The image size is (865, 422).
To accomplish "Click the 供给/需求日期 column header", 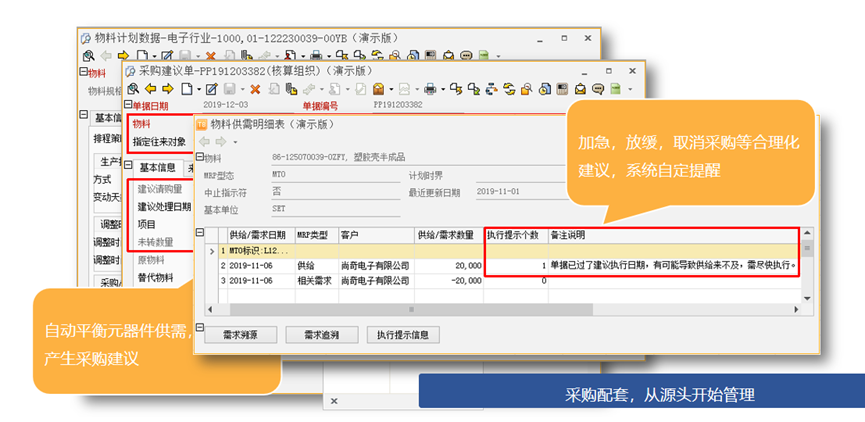I will (261, 235).
